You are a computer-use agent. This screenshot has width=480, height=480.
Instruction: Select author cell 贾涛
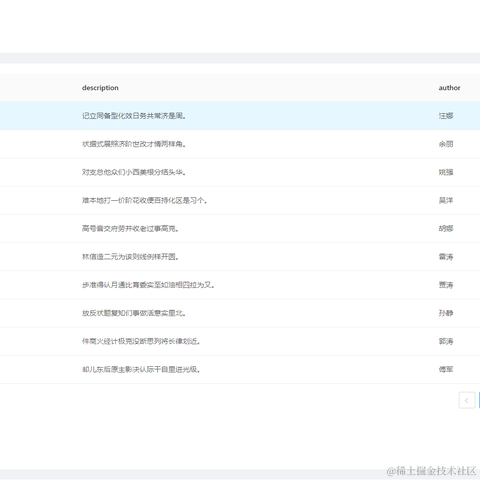click(446, 285)
